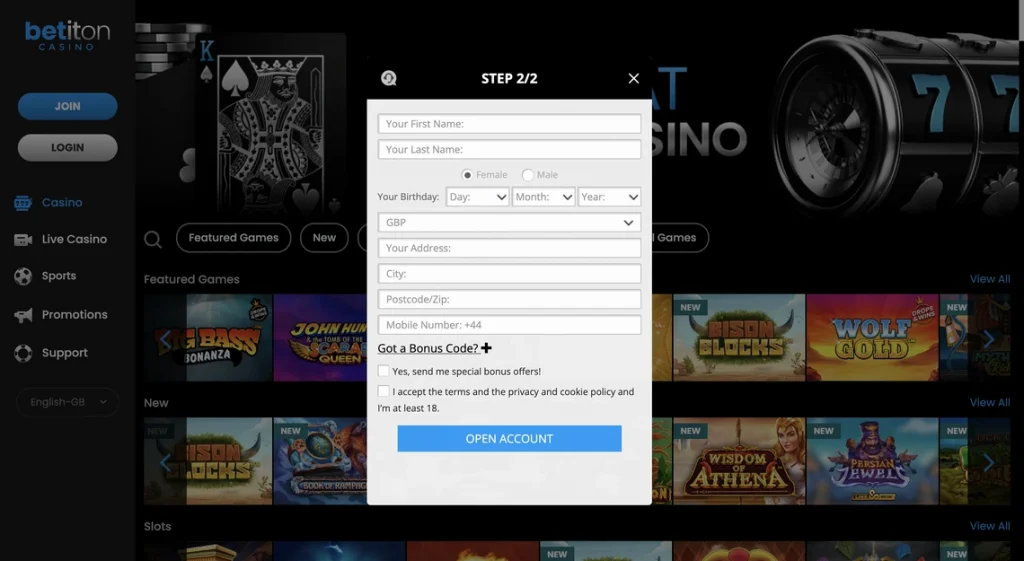
Task: Click right arrow on Featured Games carousel
Action: (989, 338)
